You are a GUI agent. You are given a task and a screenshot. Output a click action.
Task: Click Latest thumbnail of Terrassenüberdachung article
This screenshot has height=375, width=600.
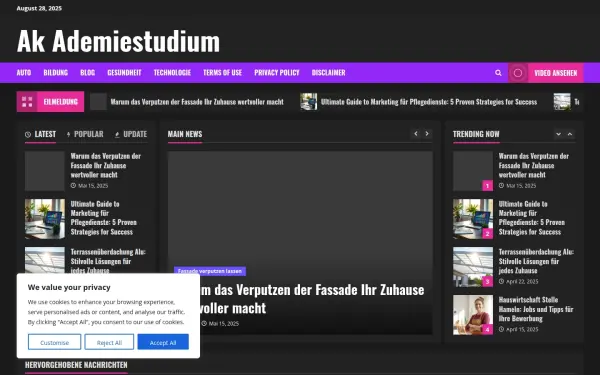point(45,260)
